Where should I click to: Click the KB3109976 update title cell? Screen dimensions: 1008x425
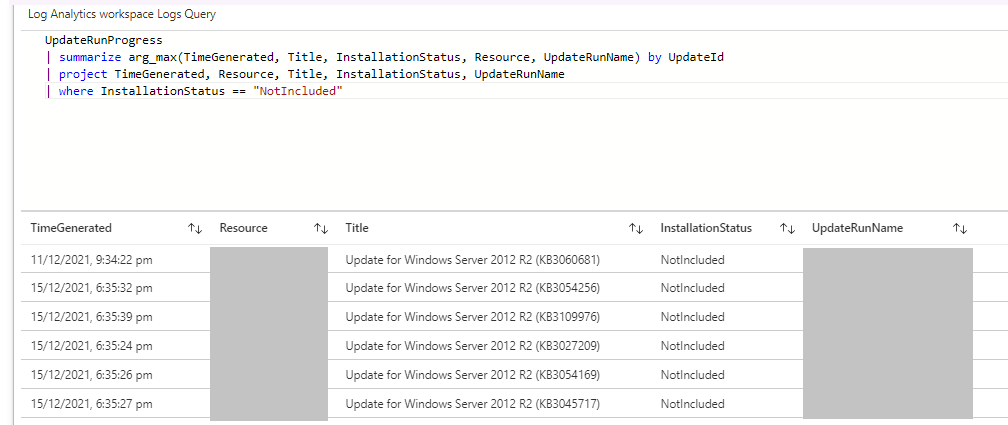[x=472, y=317]
